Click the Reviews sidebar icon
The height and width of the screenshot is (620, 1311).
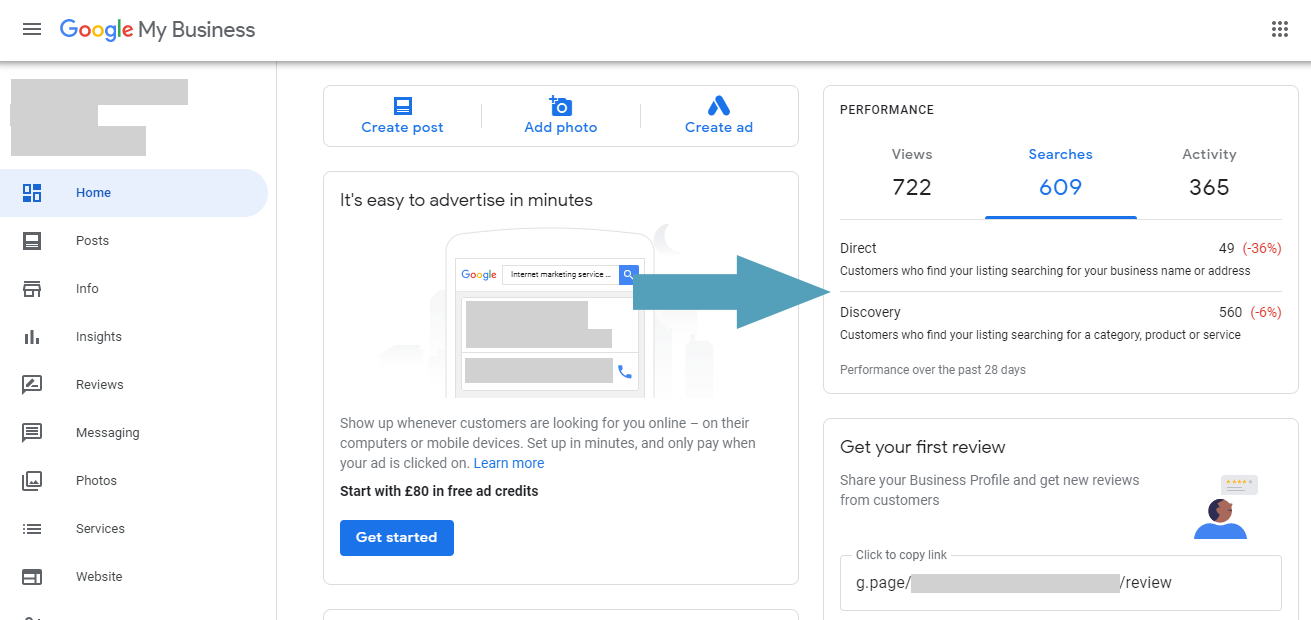point(32,385)
